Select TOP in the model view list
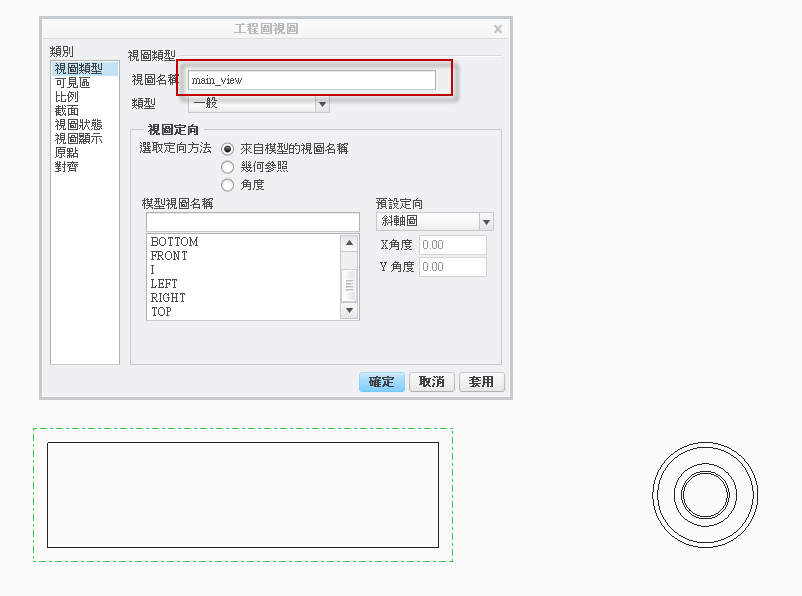This screenshot has height=596, width=802. click(x=161, y=312)
